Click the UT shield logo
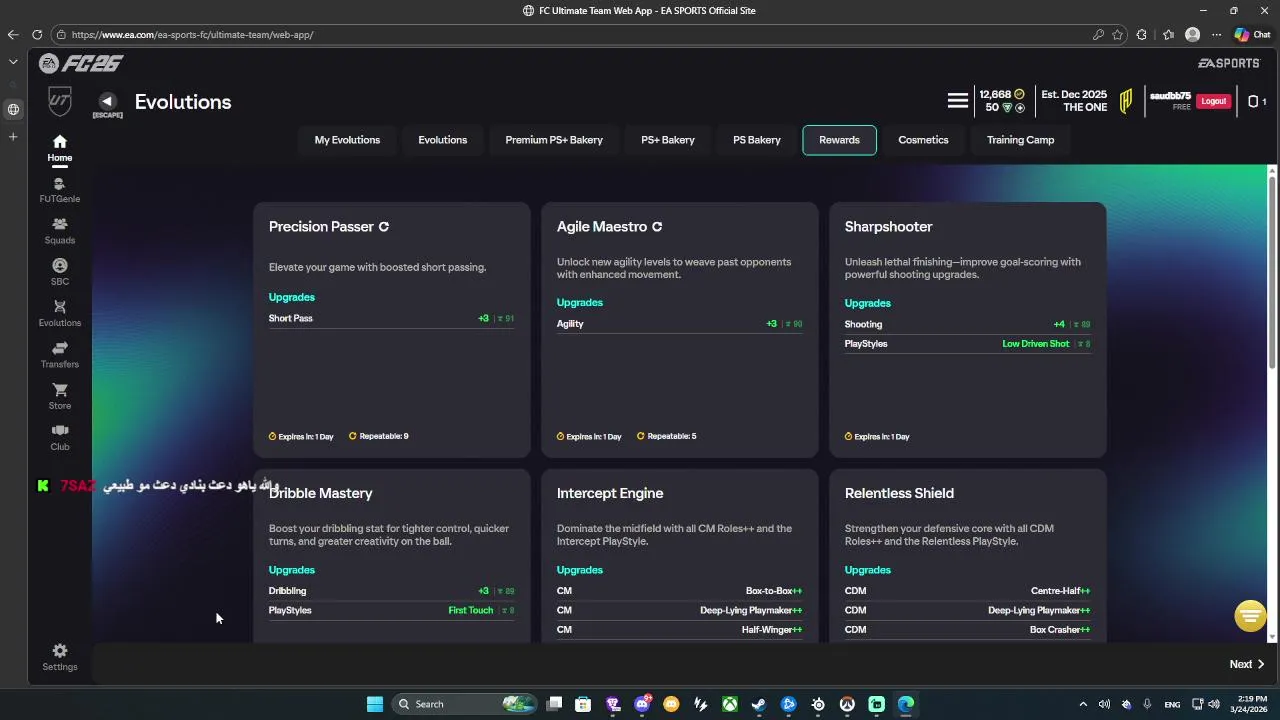The width and height of the screenshot is (1280, 720). click(60, 101)
